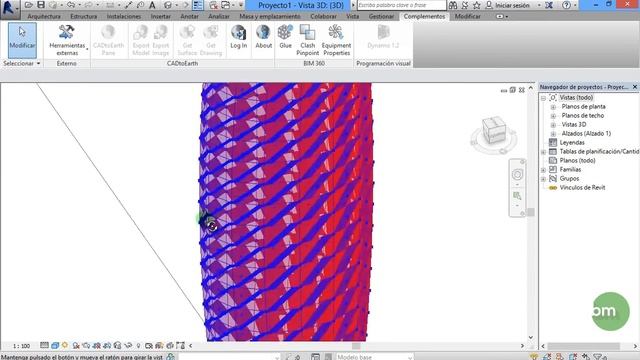Click the star favorites icon in title bar
The image size is (640, 360).
[x=477, y=5]
